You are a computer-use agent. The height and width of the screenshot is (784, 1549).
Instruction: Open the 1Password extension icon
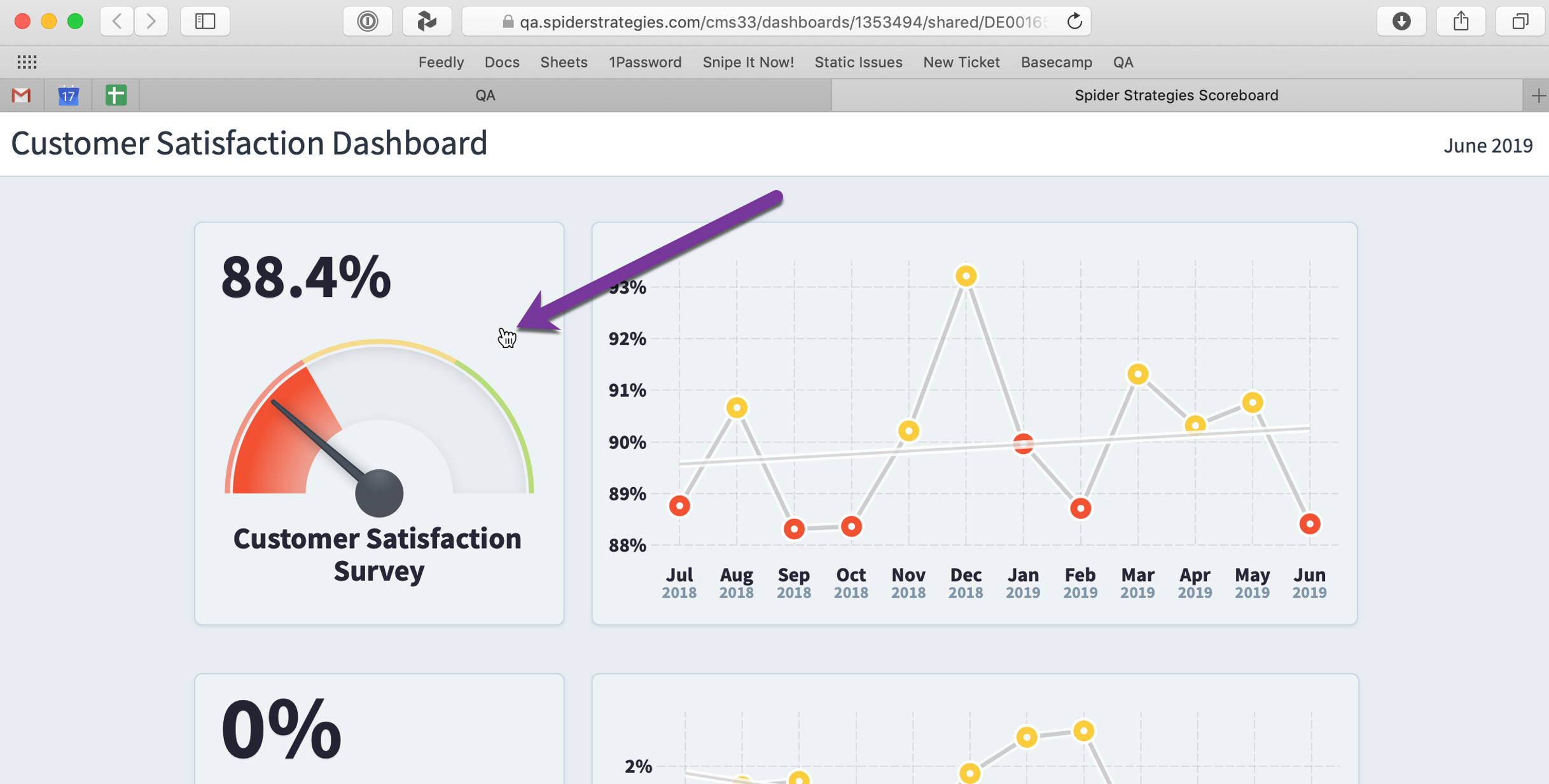click(x=368, y=22)
